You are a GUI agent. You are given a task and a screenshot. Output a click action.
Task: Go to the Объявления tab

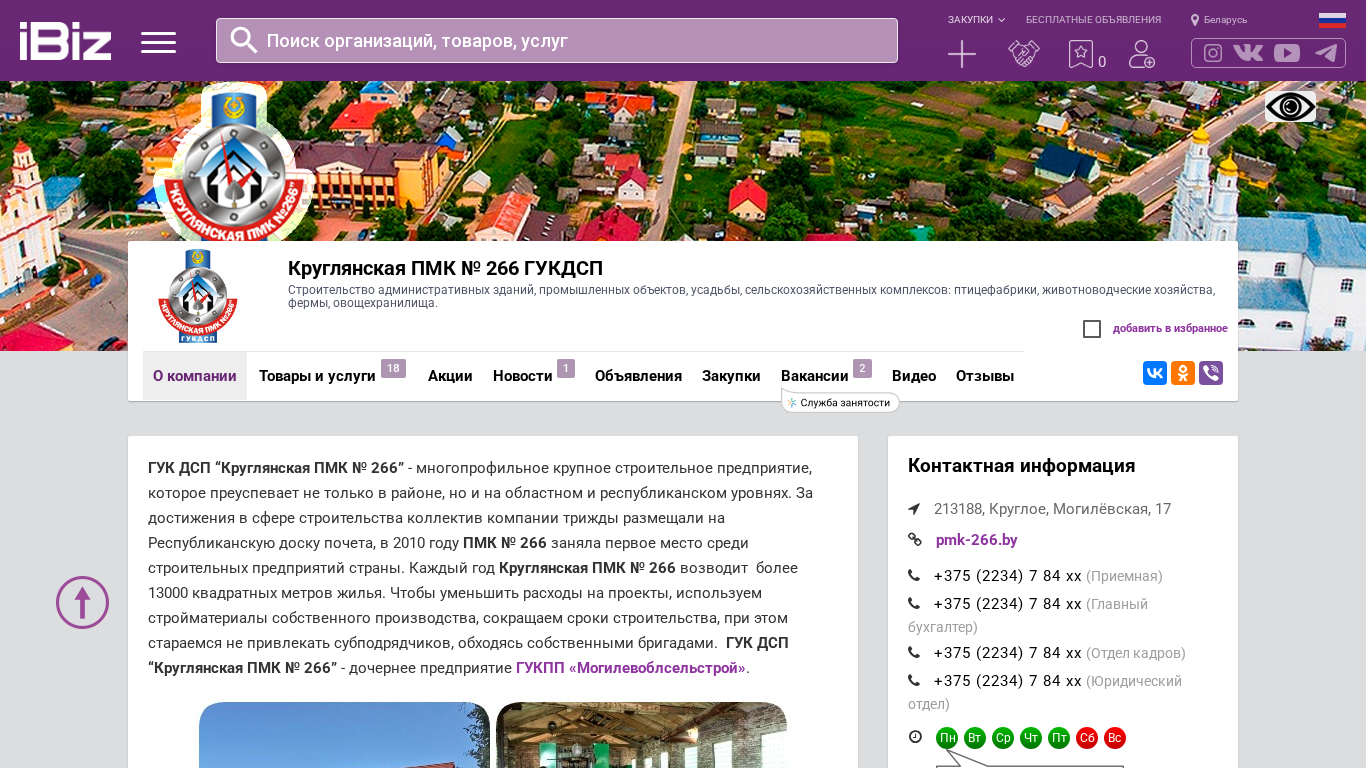(x=638, y=376)
